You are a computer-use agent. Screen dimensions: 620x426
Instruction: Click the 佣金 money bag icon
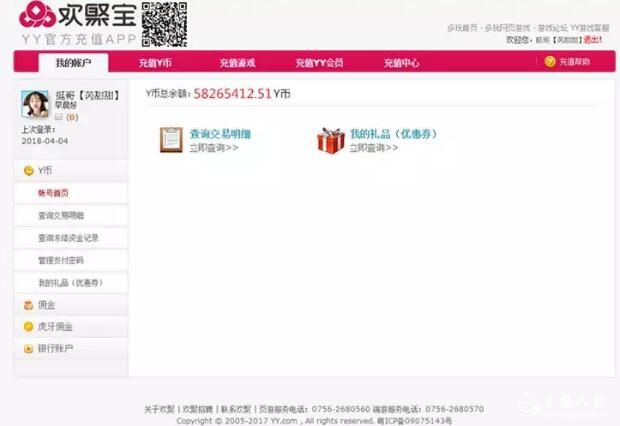[x=28, y=305]
